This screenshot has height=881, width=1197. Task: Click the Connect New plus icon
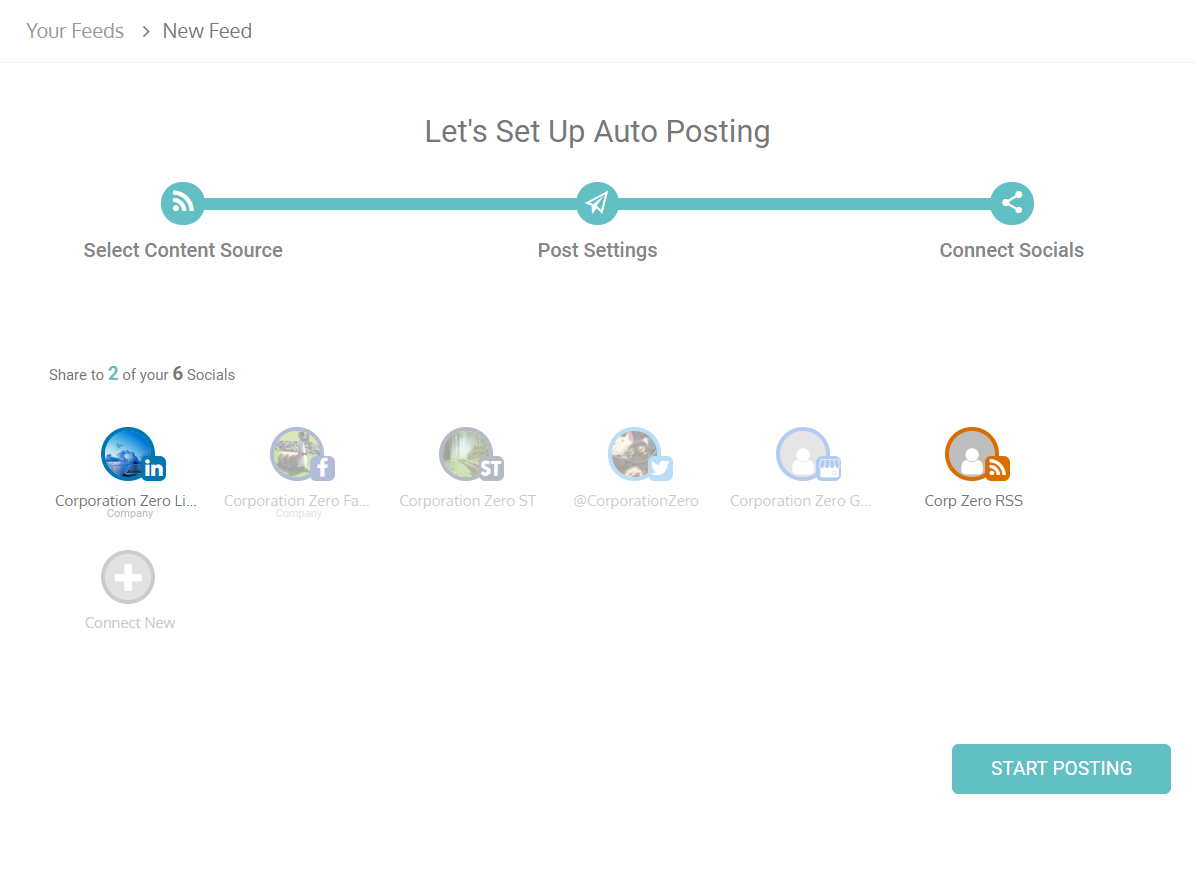pos(128,577)
